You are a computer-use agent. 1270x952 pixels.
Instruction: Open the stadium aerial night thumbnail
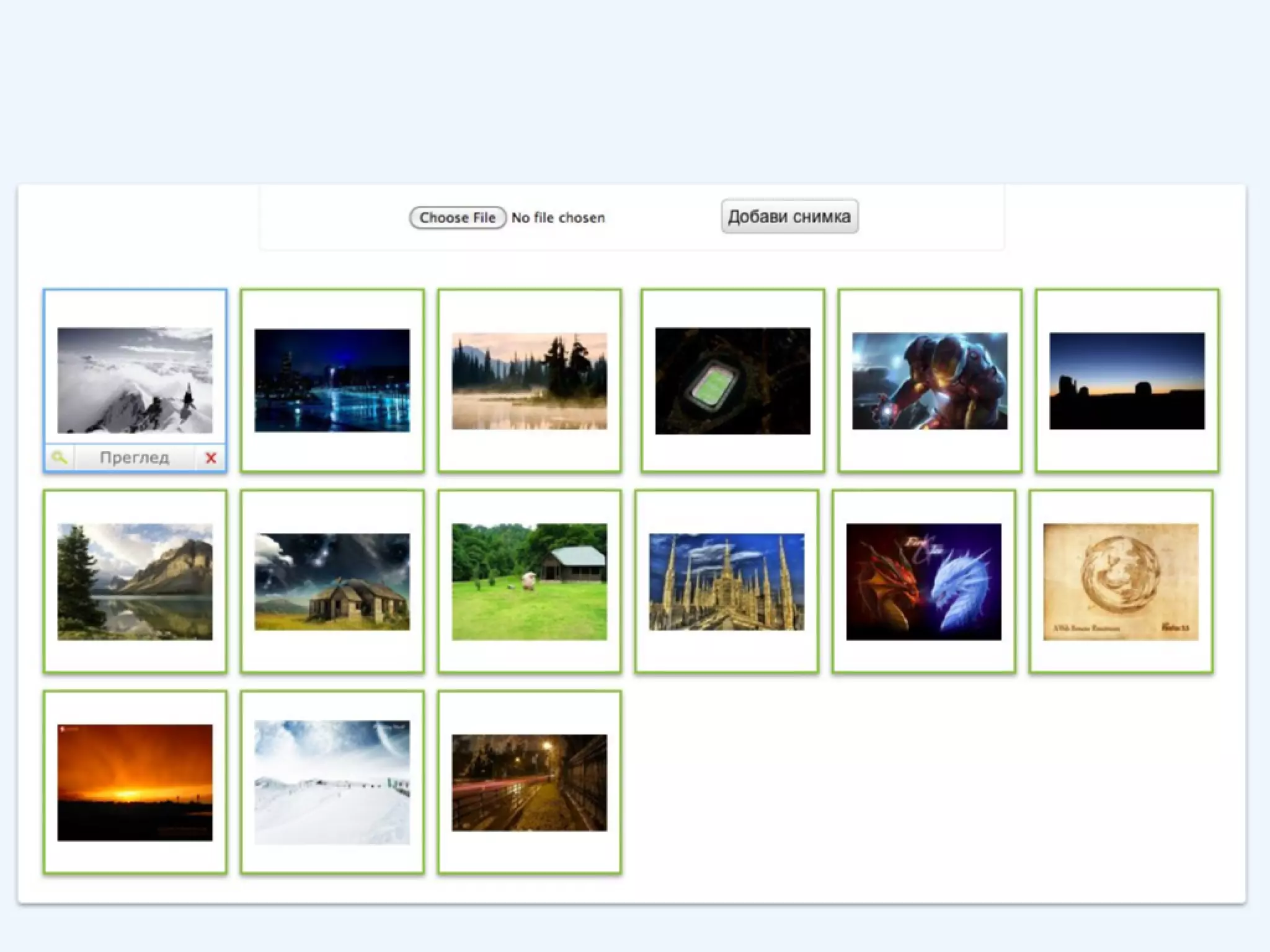tap(732, 381)
